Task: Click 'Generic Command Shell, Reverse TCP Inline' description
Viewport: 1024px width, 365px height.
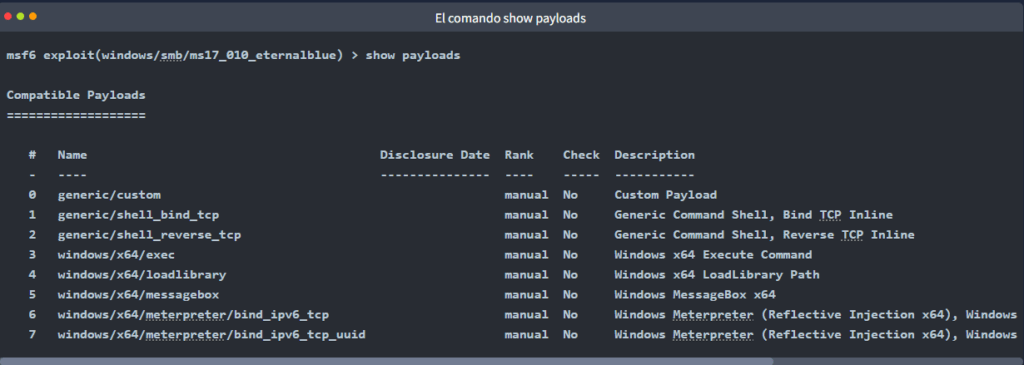Action: [x=765, y=235]
